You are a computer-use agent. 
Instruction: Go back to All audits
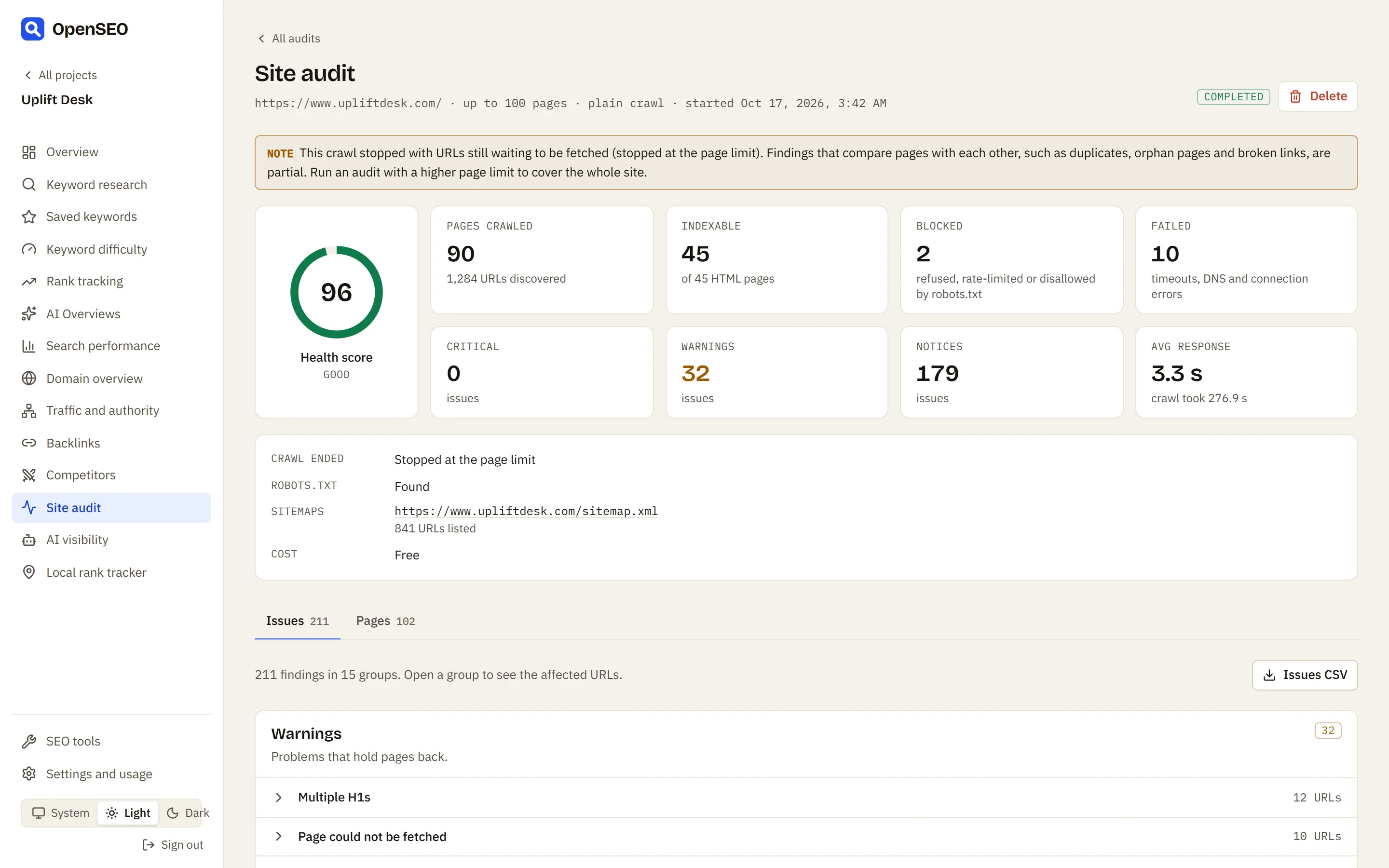click(x=289, y=39)
